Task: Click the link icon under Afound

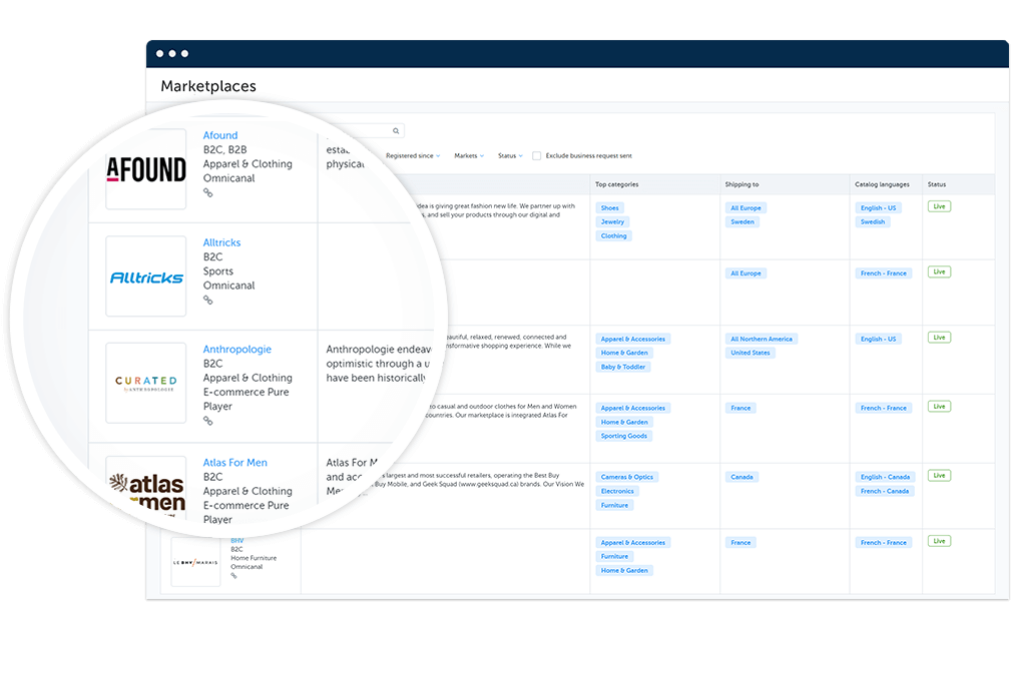Action: 208,193
